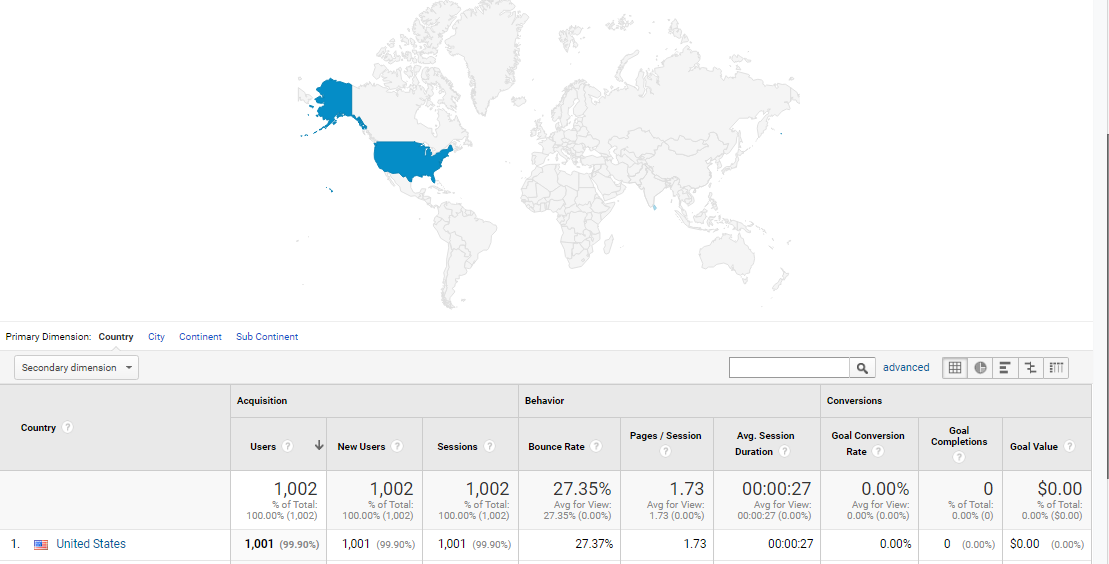Click the United States flag icon
The height and width of the screenshot is (564, 1109).
click(x=41, y=545)
